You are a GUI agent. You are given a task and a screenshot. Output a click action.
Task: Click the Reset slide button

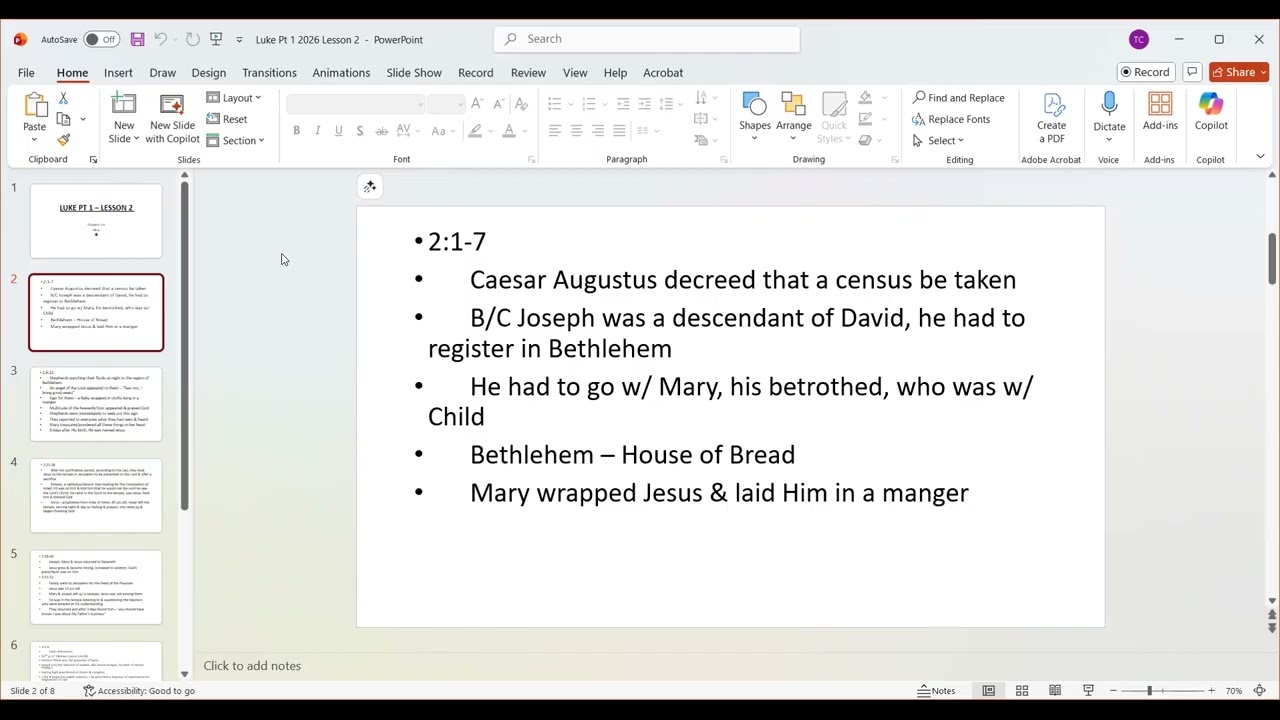point(228,119)
